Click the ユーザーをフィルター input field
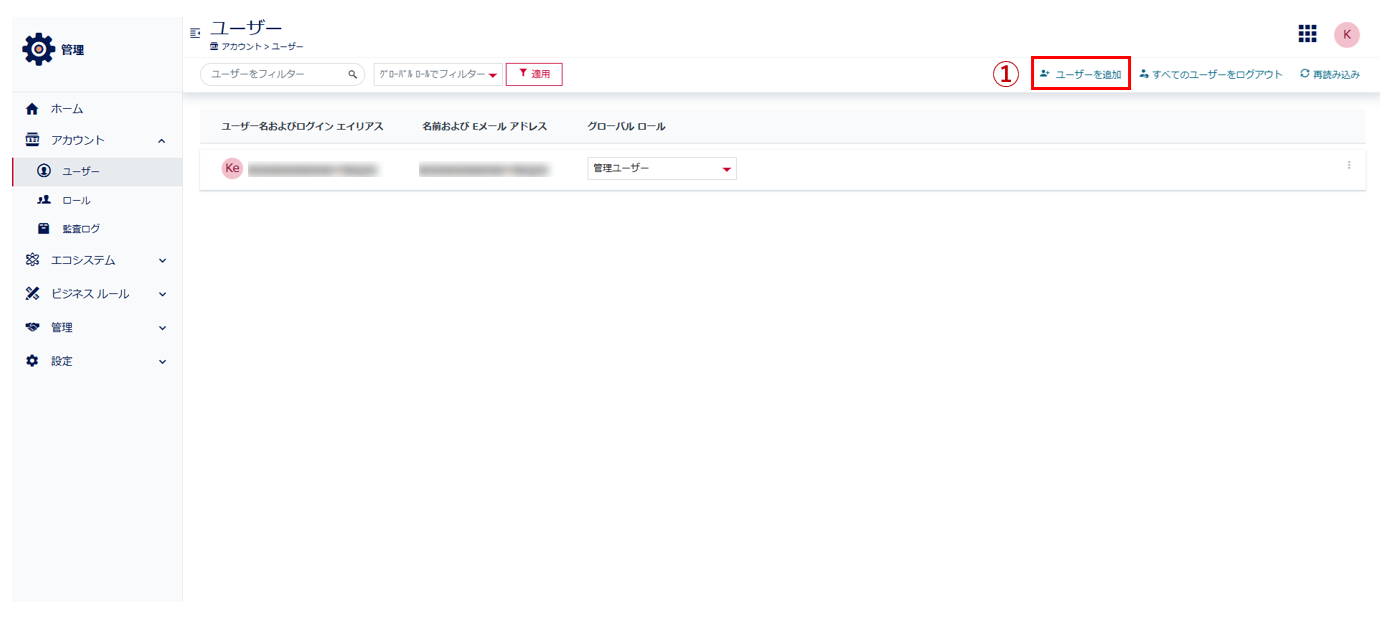 [x=275, y=74]
